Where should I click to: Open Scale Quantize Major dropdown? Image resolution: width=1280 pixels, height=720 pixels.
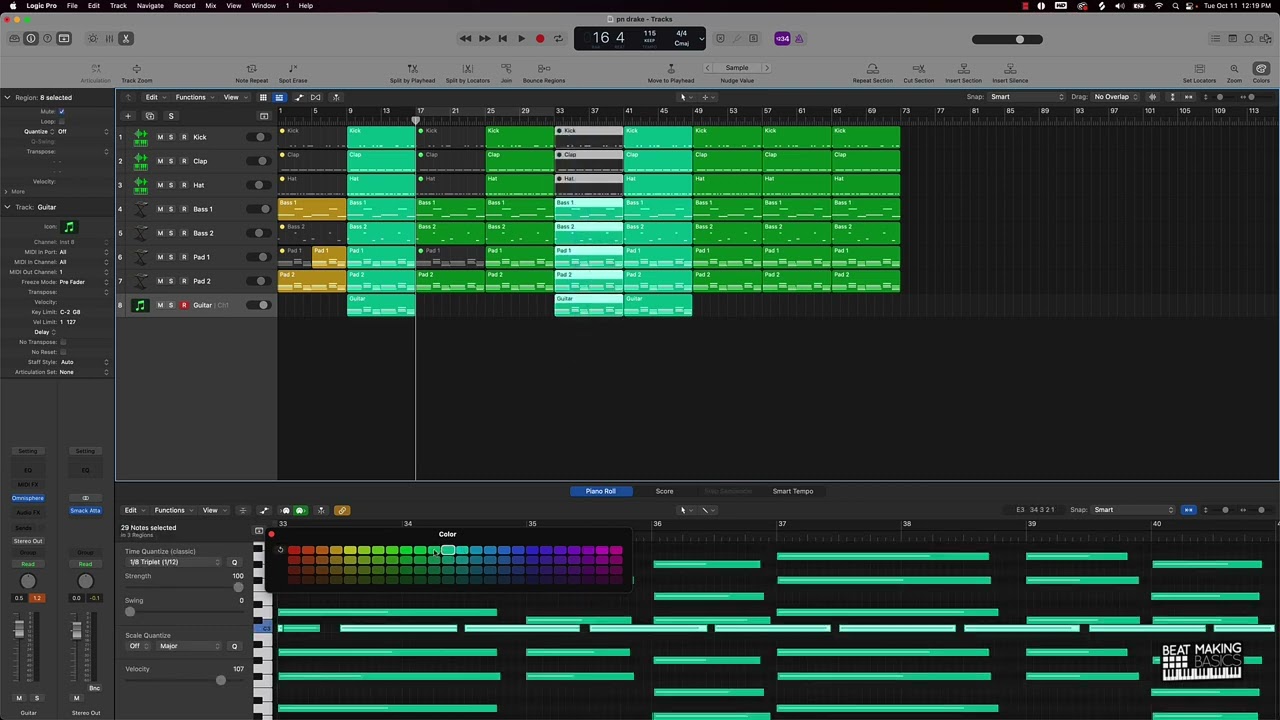pyautogui.click(x=189, y=646)
